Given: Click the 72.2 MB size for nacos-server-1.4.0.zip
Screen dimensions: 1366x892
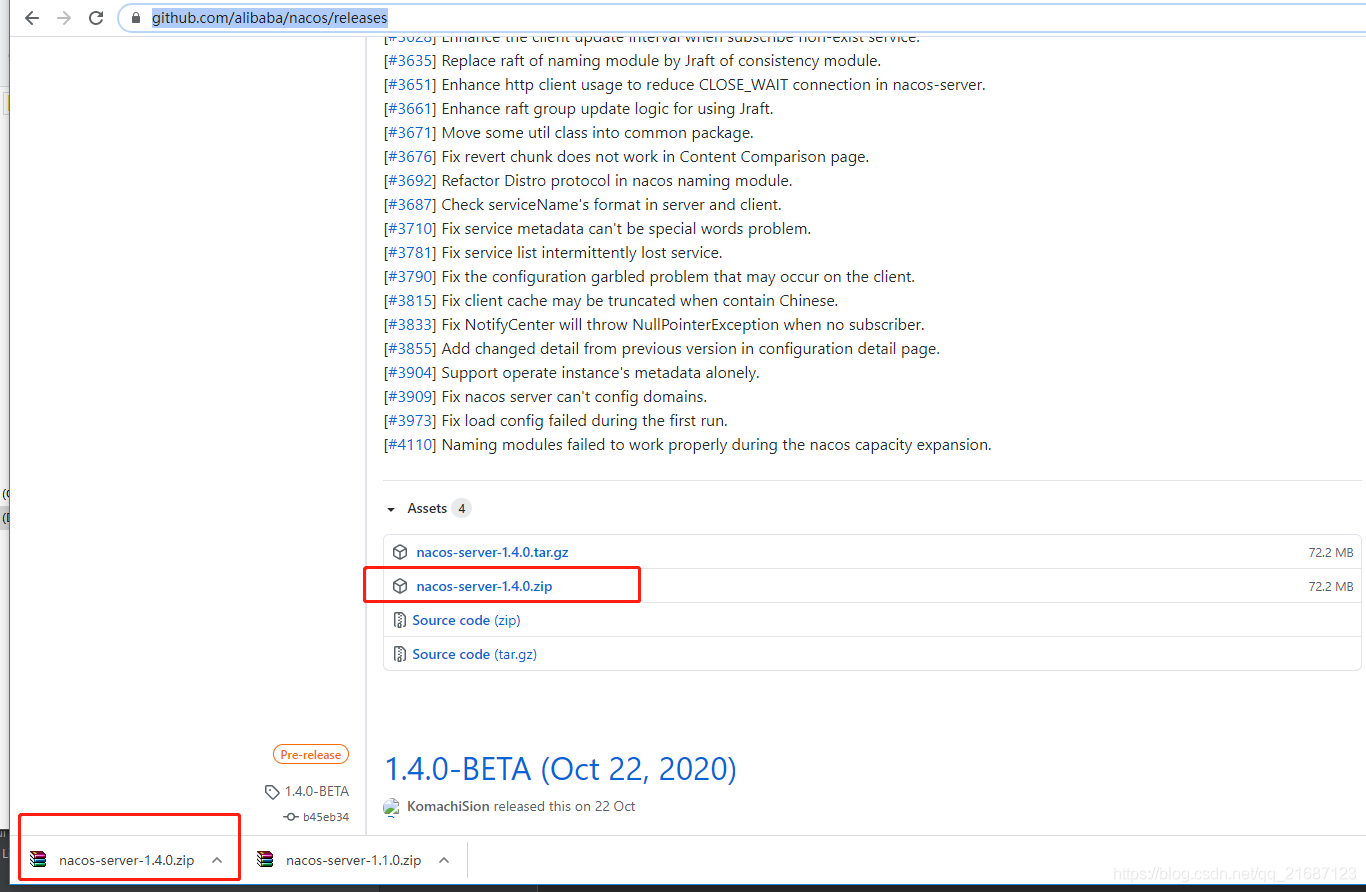Looking at the screenshot, I should pos(1331,587).
